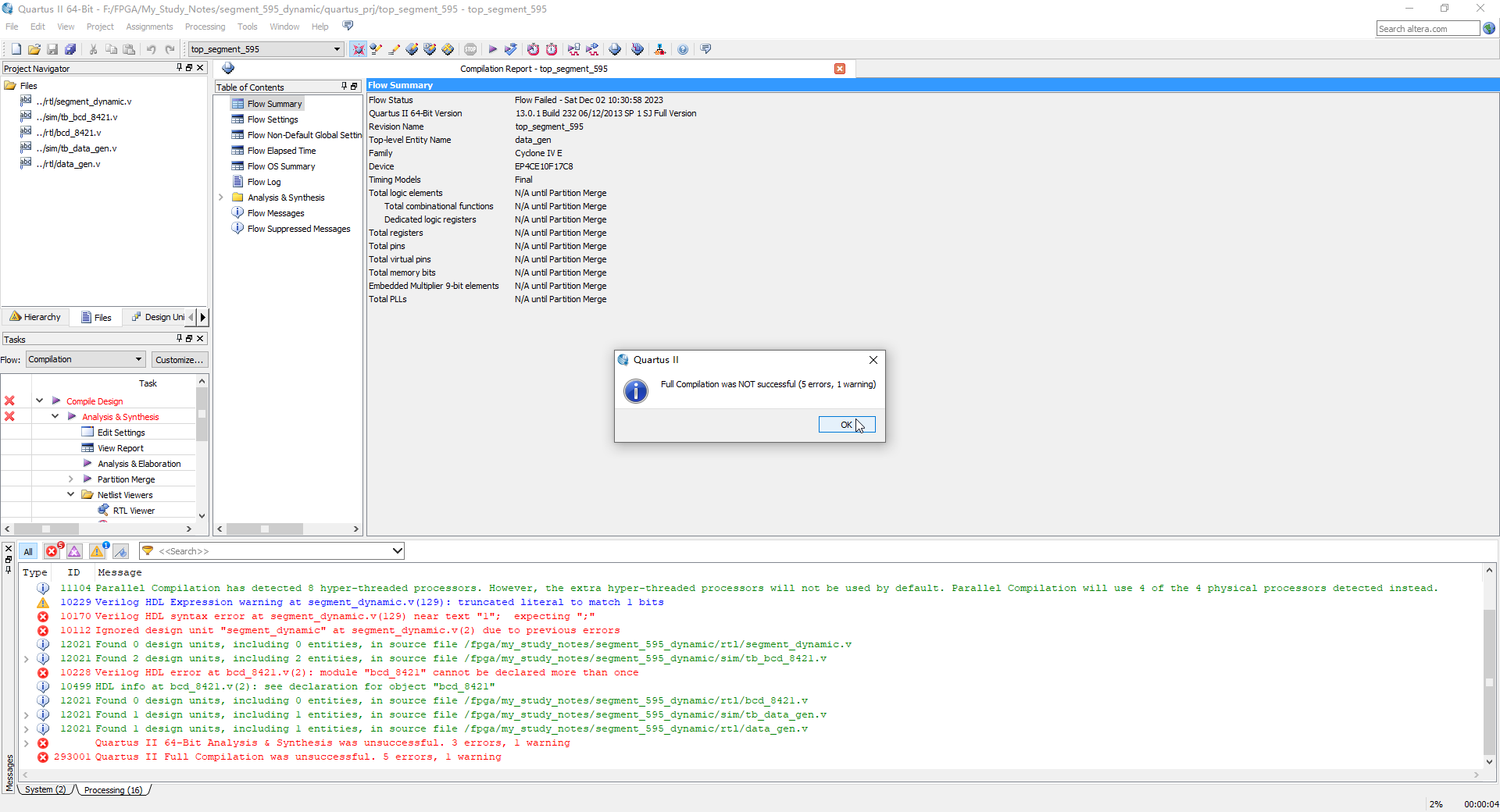Toggle the critical warning messages filter
Viewport: 1500px width, 812px height.
pos(74,551)
